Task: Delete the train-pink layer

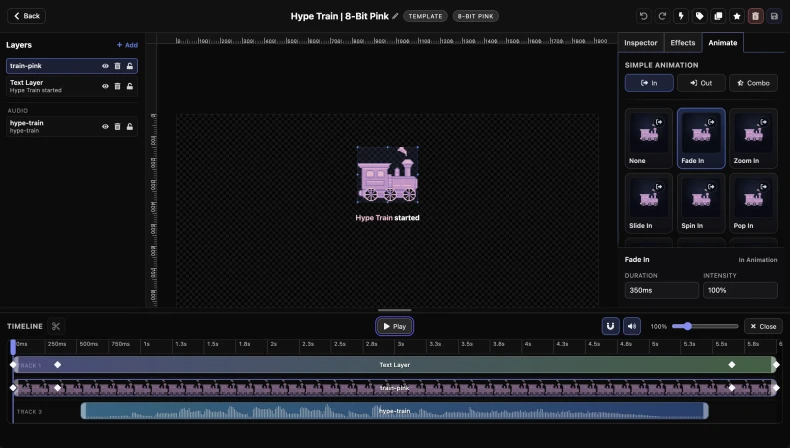Action: pyautogui.click(x=117, y=66)
